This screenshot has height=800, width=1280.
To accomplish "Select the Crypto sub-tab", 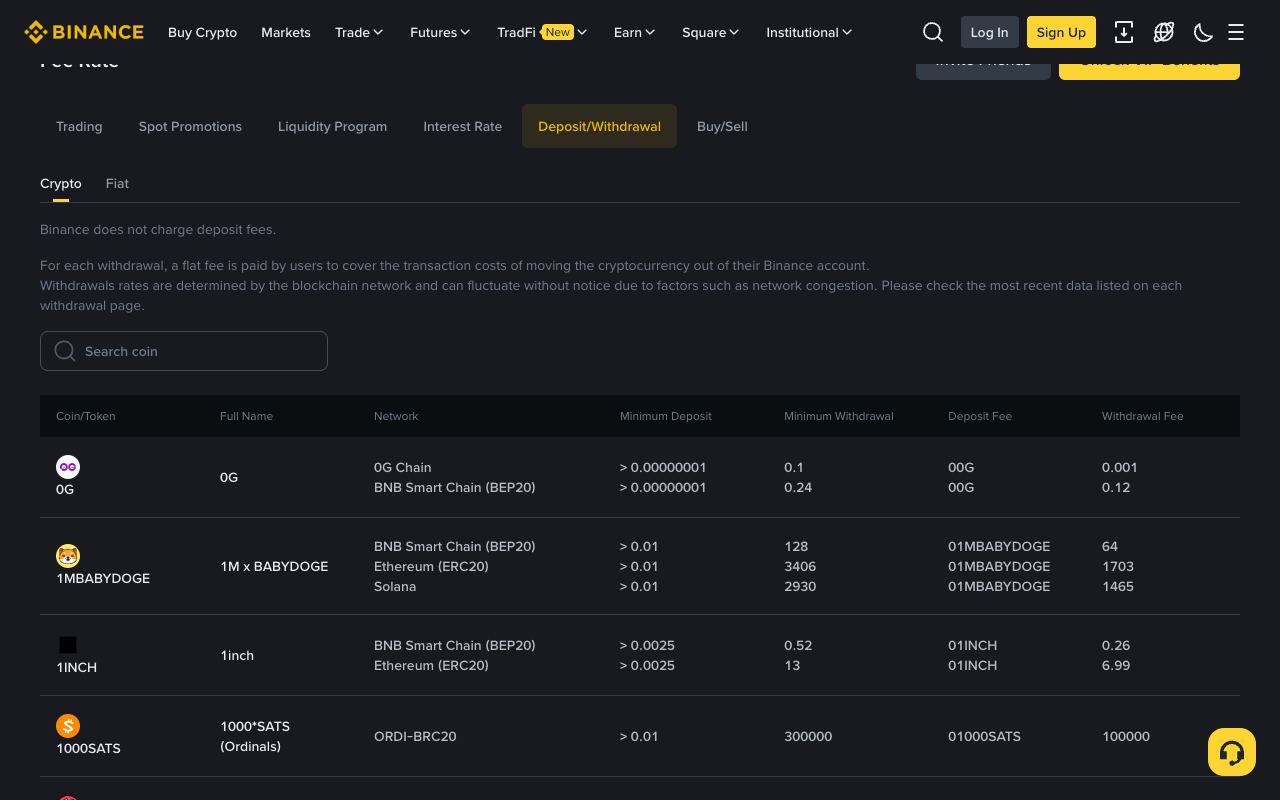I will (x=61, y=184).
